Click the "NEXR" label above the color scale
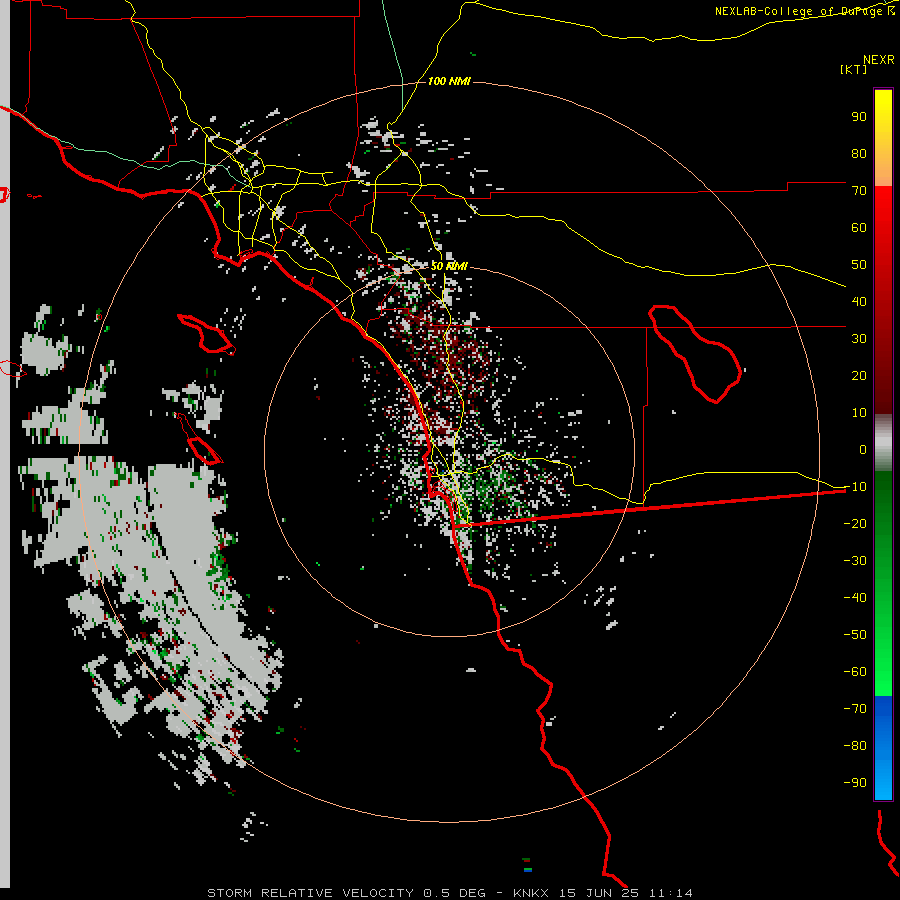 point(879,60)
